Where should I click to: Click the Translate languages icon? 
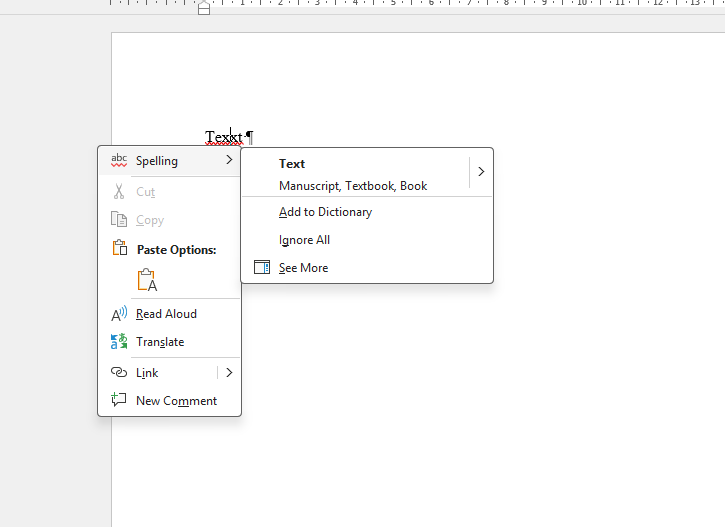tap(119, 342)
